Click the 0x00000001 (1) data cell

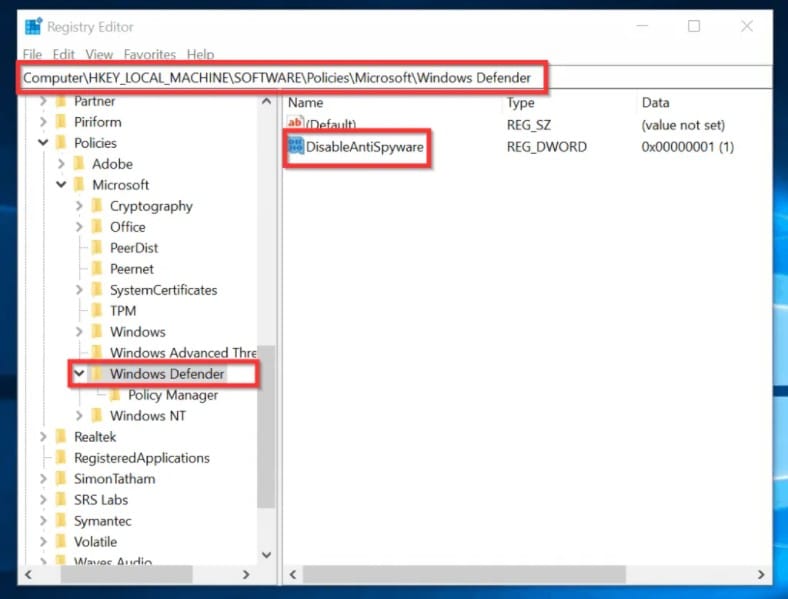click(687, 147)
